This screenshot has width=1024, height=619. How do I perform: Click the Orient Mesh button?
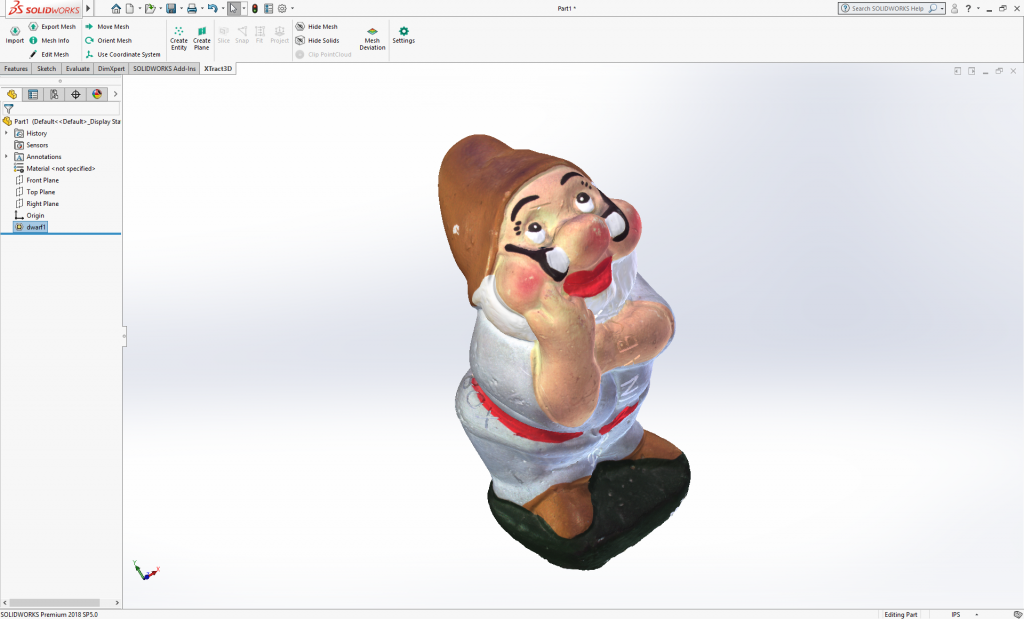point(114,41)
